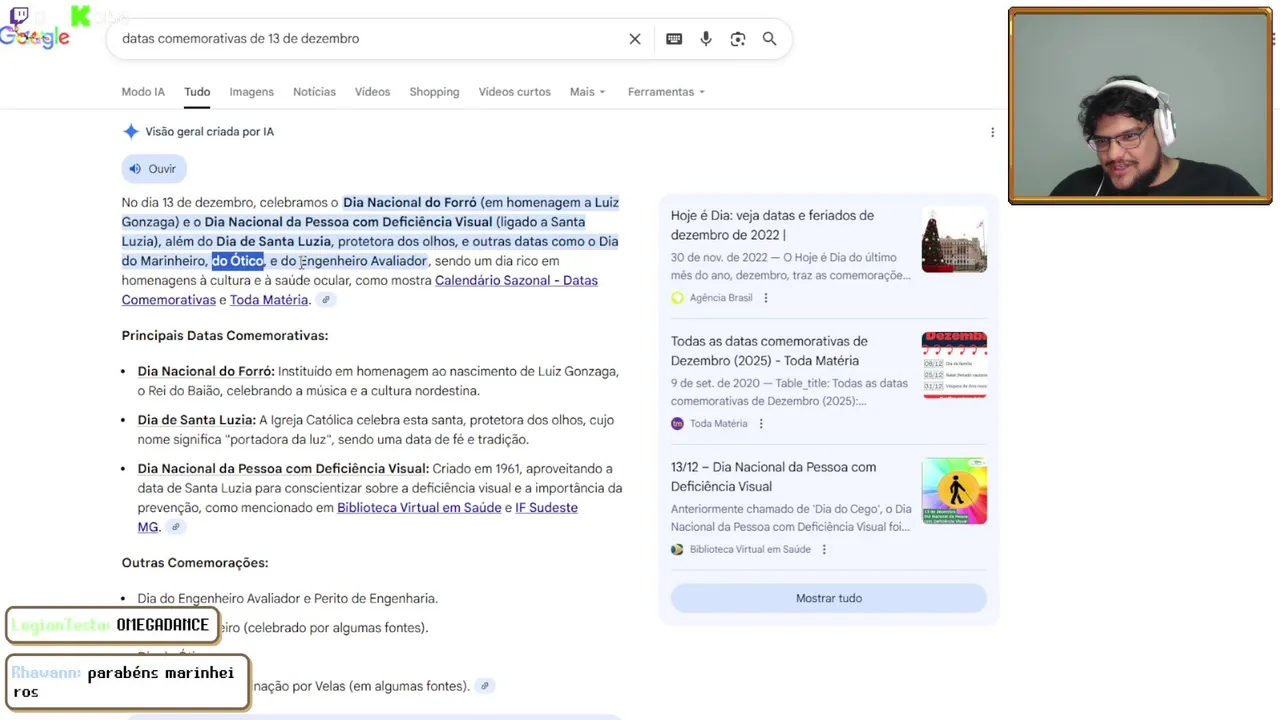
Task: Open the Toda Matéria link in summary
Action: pyautogui.click(x=269, y=300)
